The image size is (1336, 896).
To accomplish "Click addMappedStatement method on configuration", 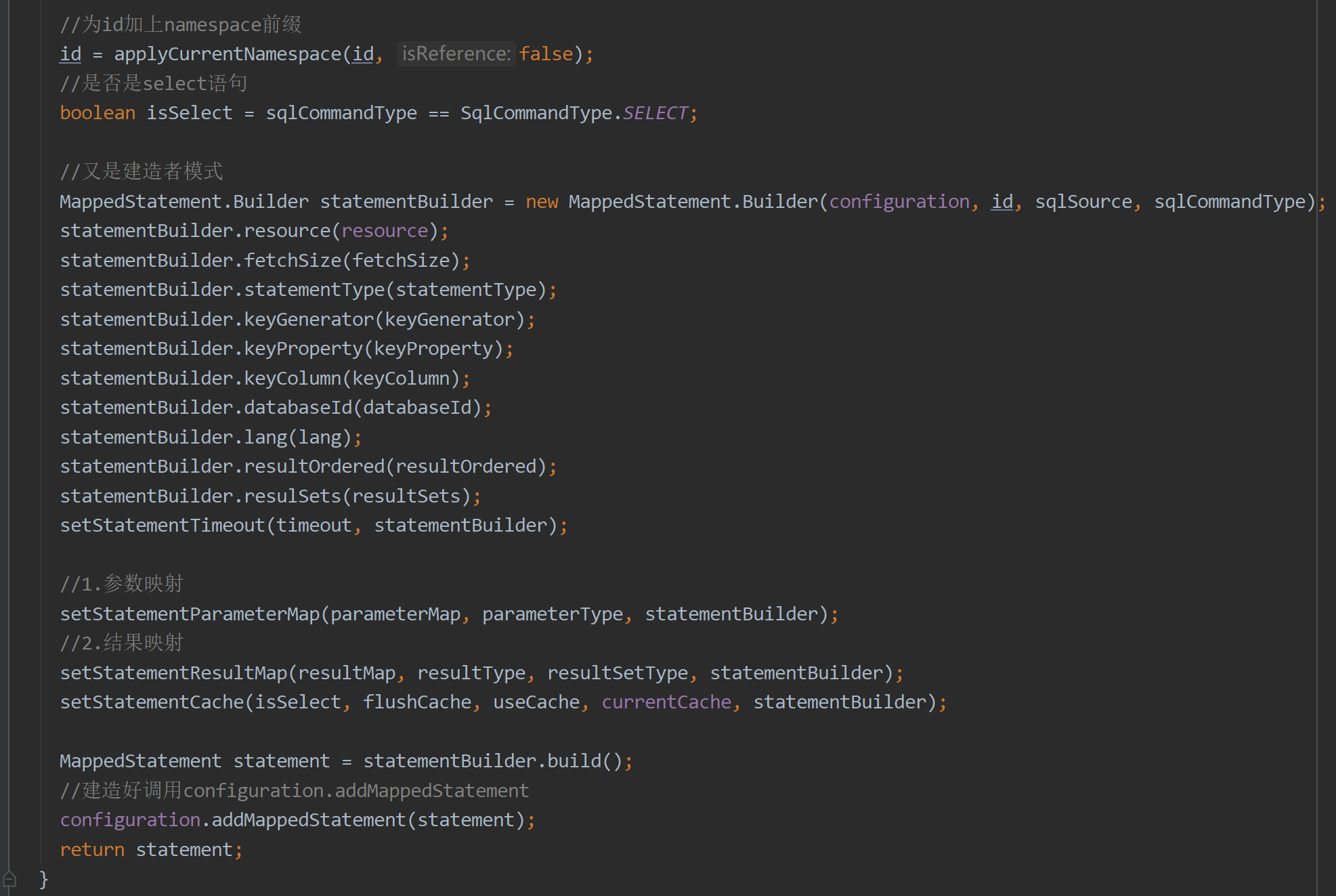I will [309, 820].
